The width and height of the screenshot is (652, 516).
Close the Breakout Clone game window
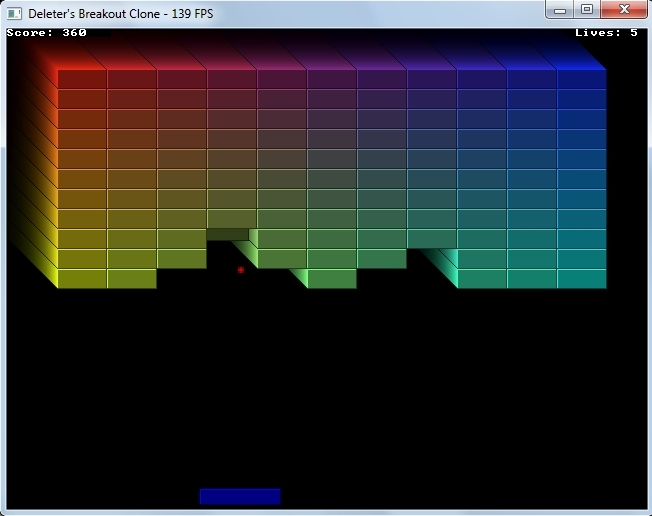tap(625, 10)
